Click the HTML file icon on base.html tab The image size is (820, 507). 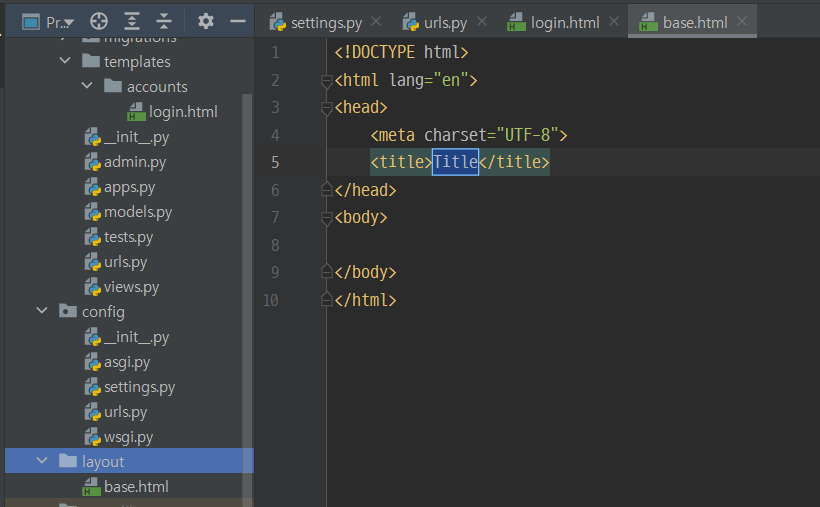pos(648,22)
